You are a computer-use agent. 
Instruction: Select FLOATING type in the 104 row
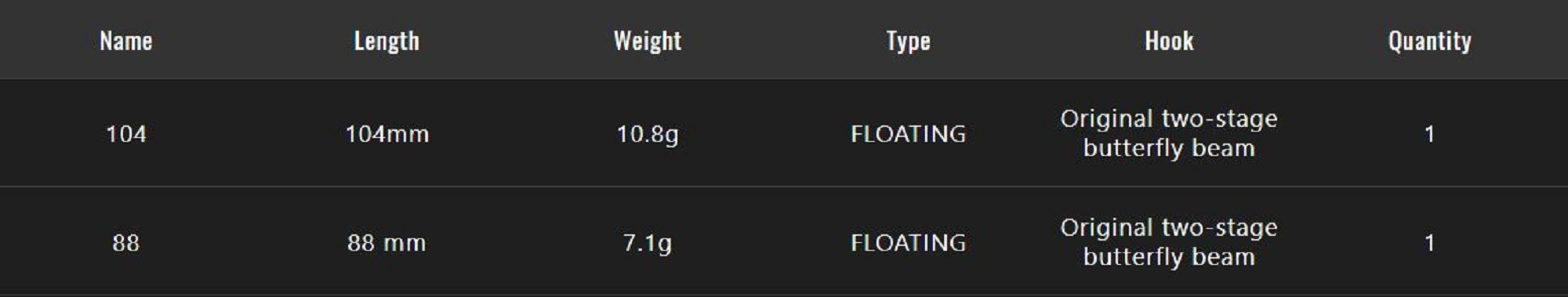pyautogui.click(x=909, y=134)
